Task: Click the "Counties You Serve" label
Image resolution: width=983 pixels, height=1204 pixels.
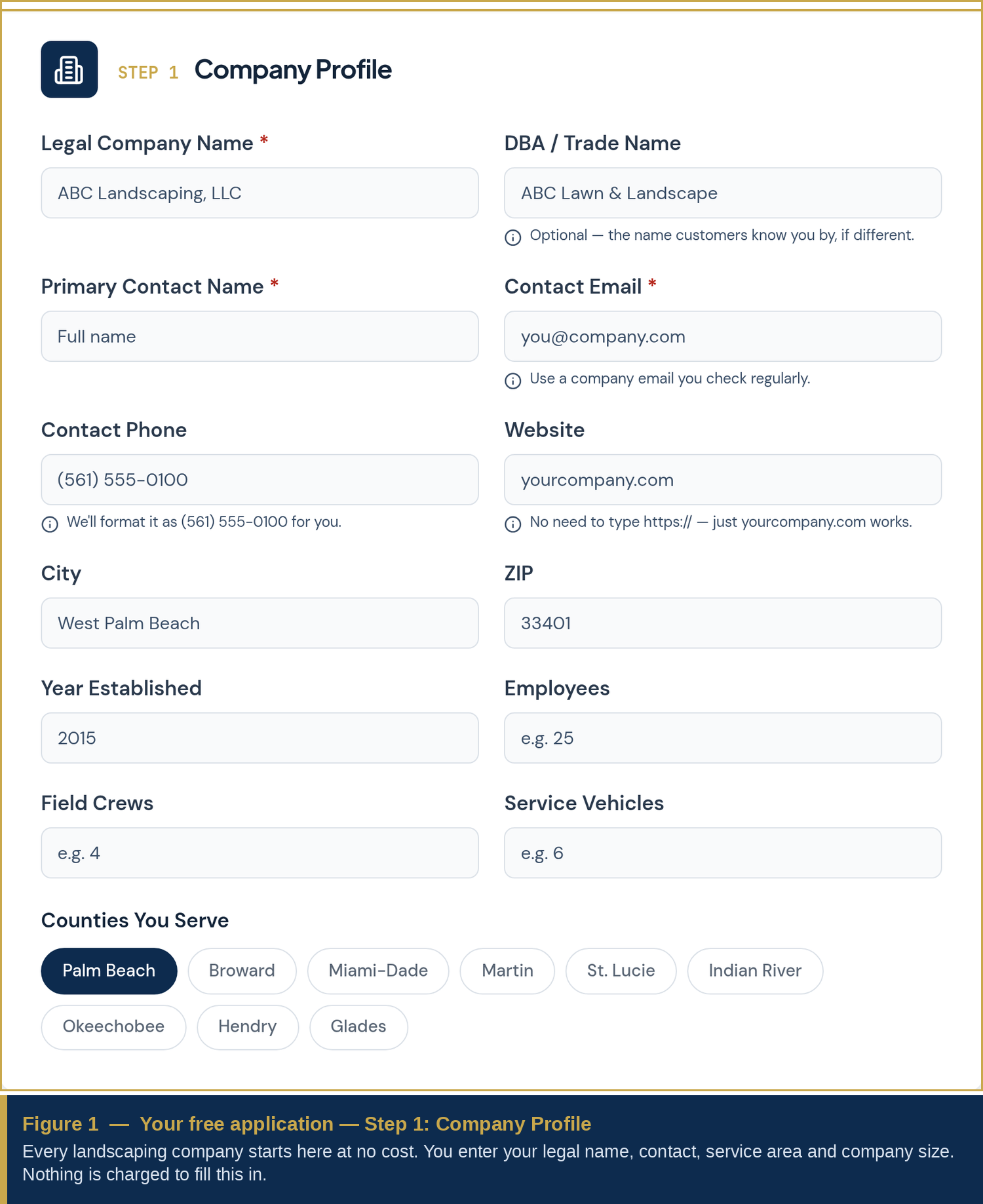Action: (x=135, y=920)
